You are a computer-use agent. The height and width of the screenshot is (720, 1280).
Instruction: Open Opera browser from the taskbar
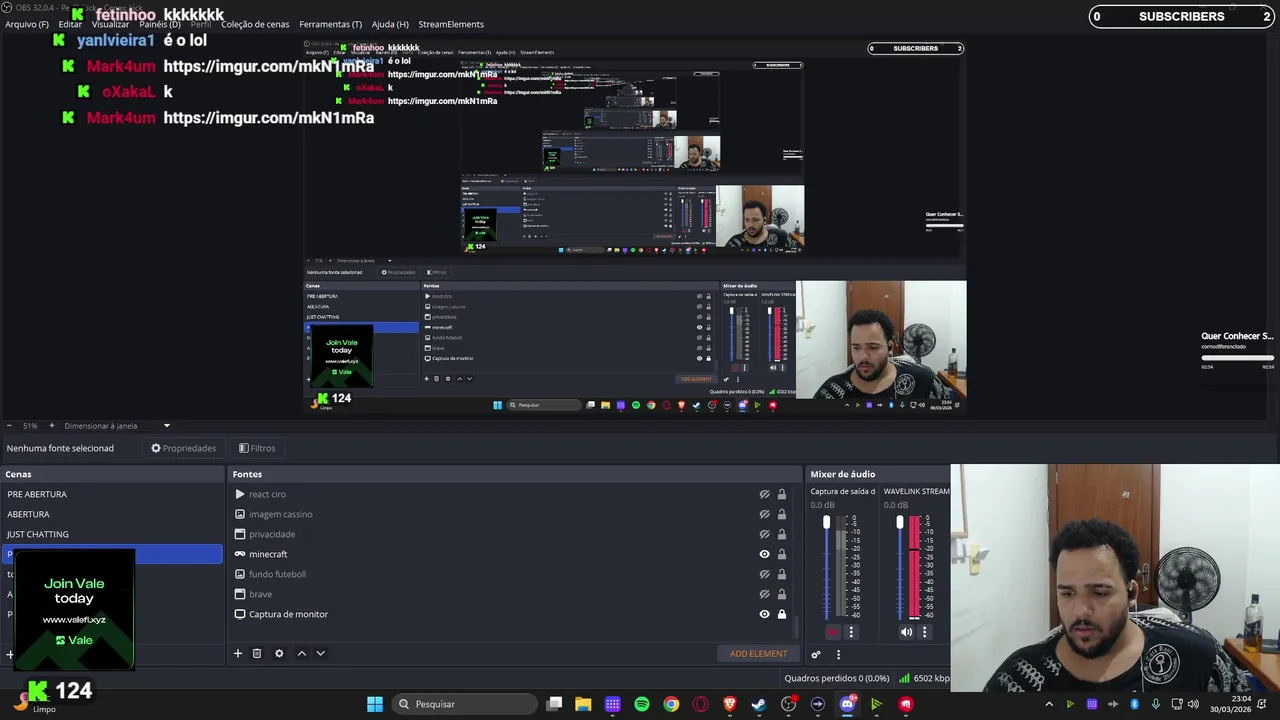tap(700, 704)
